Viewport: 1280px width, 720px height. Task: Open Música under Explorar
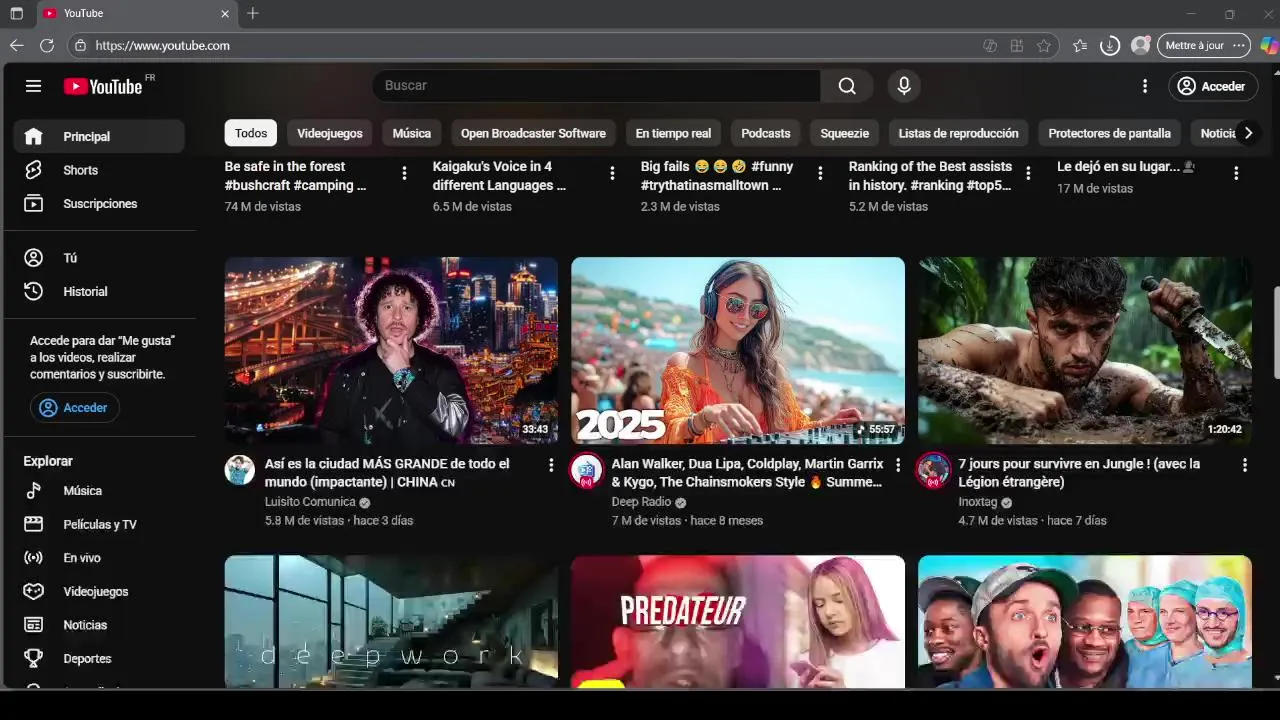(99, 490)
